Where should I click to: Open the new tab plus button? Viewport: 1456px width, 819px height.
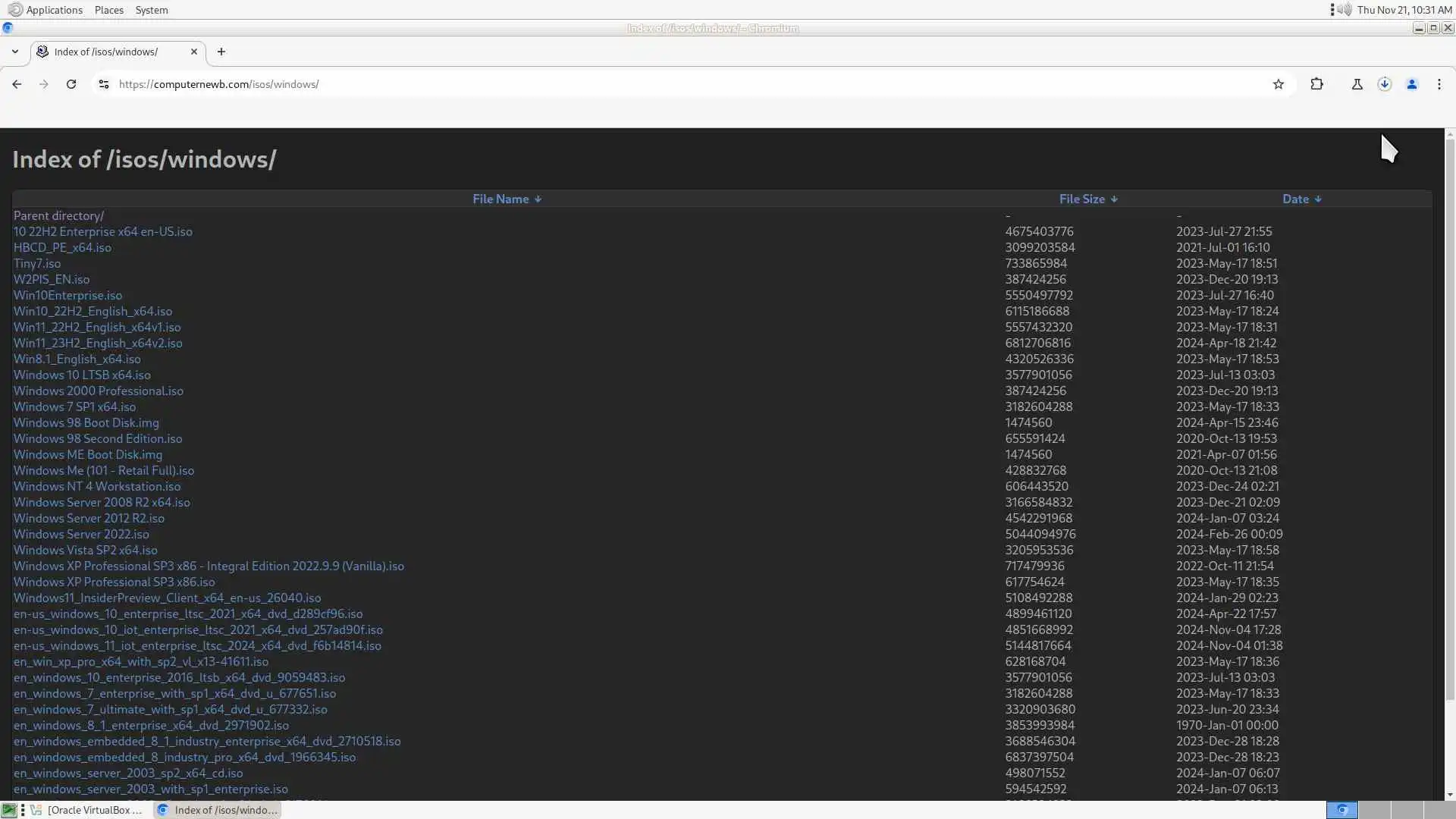pos(221,52)
